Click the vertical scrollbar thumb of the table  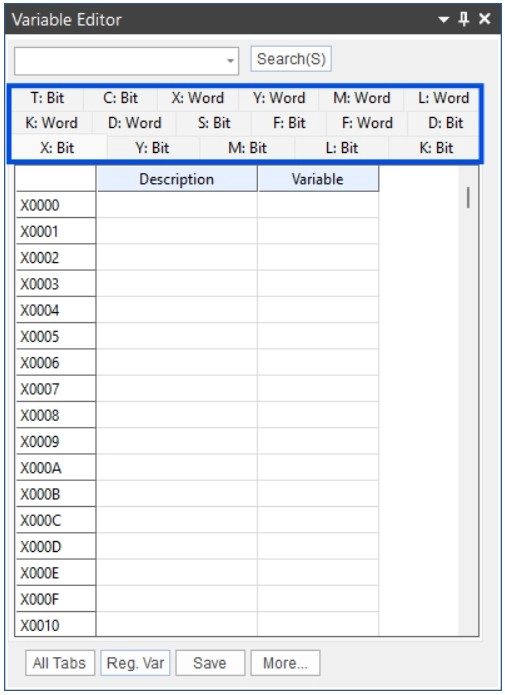[x=468, y=198]
